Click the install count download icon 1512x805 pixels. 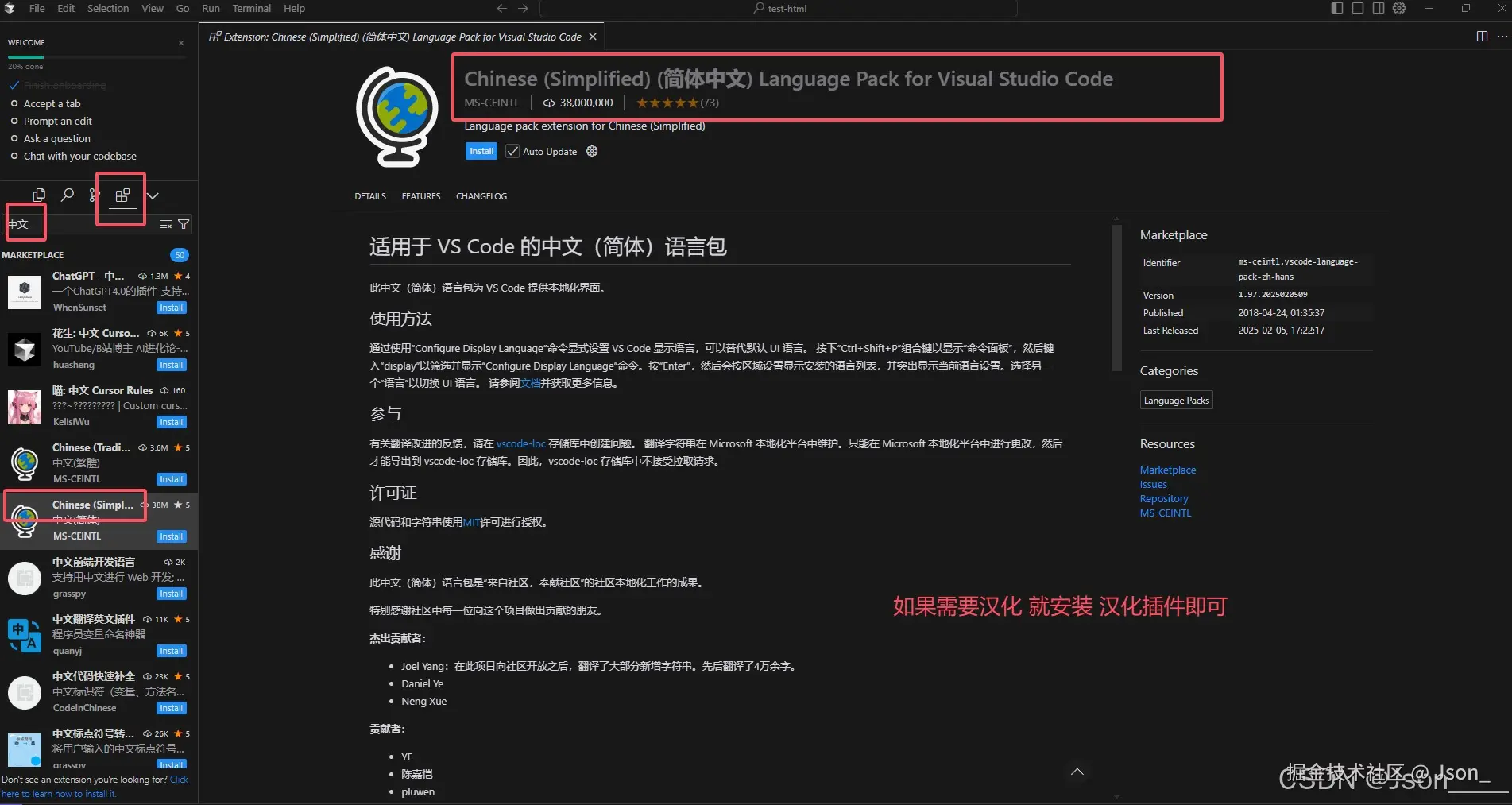tap(548, 103)
